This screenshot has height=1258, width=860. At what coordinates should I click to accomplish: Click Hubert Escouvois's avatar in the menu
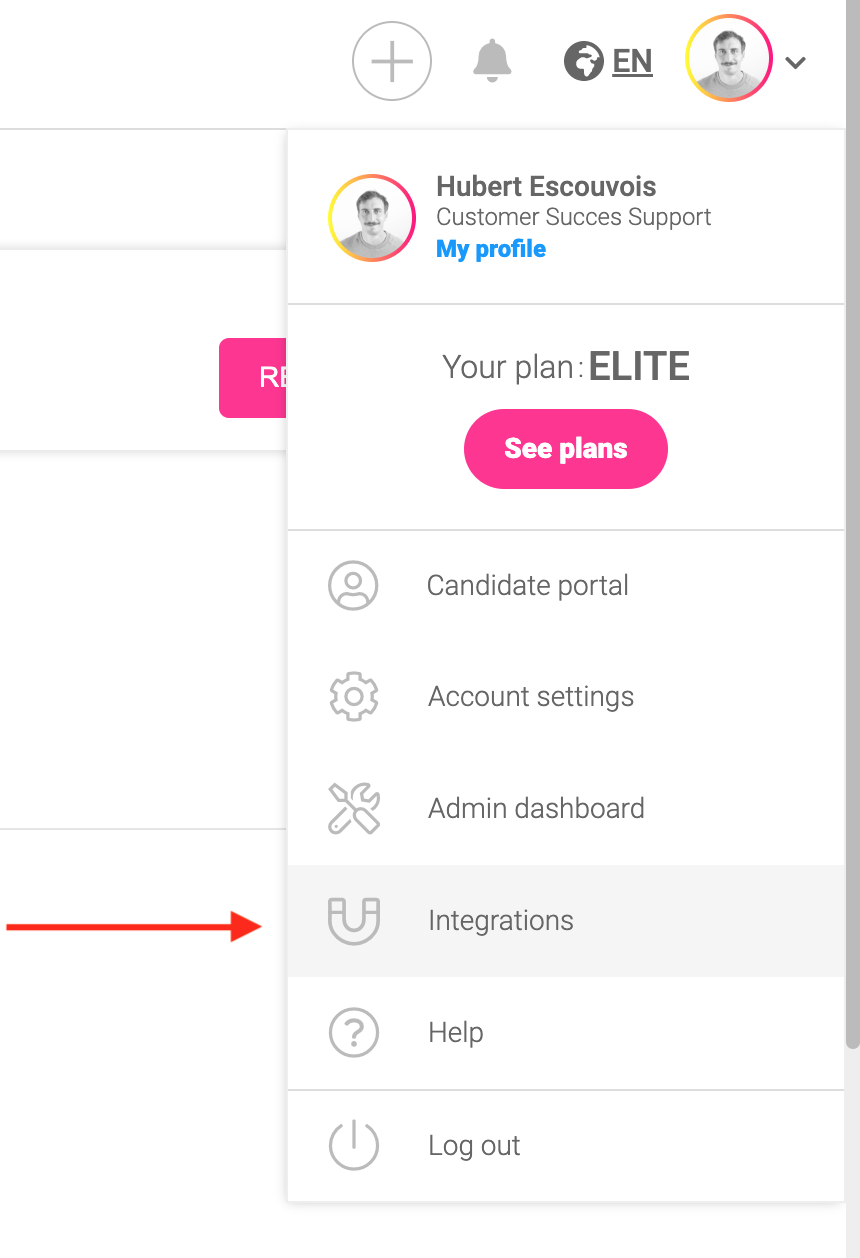[x=372, y=218]
